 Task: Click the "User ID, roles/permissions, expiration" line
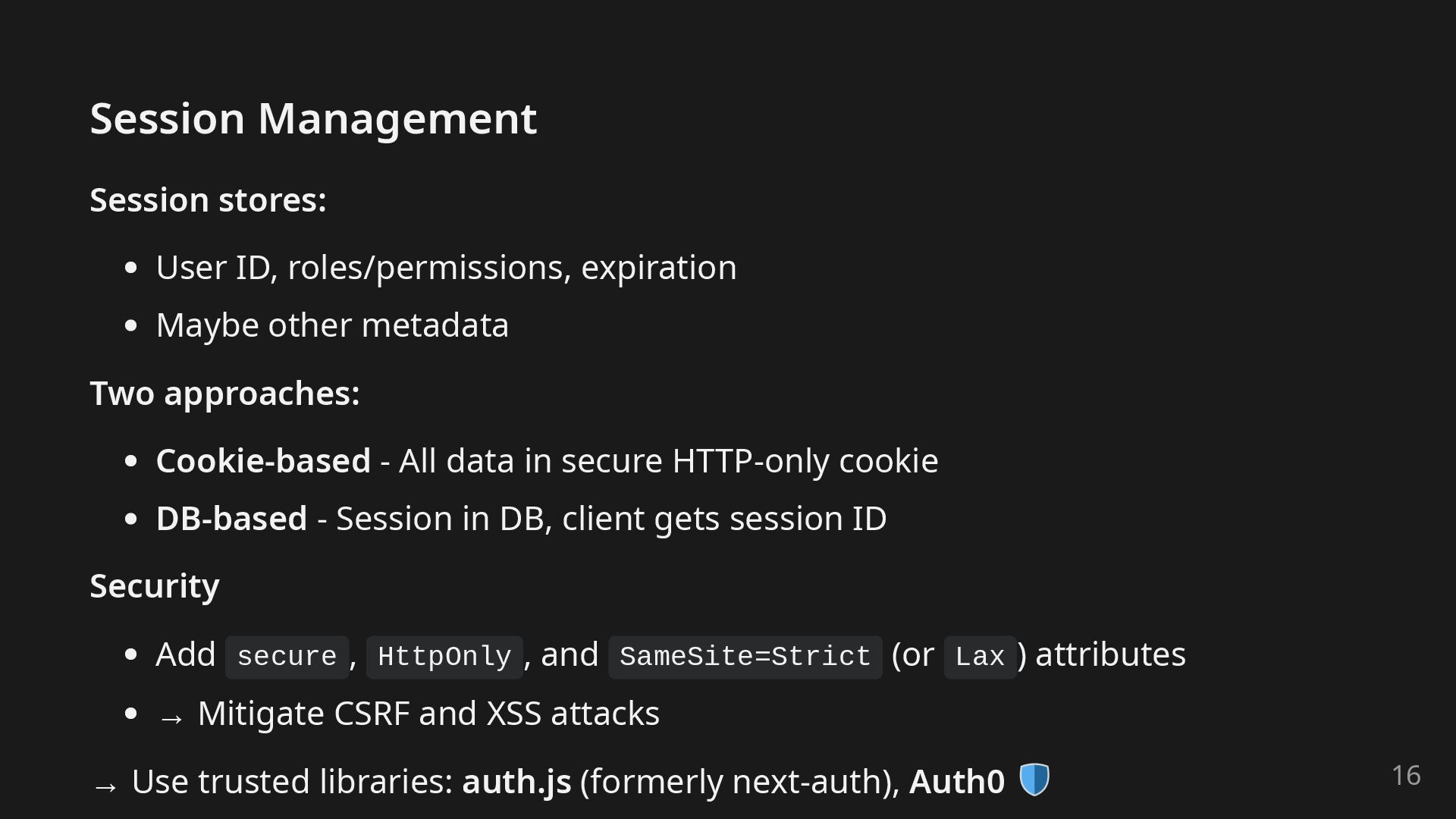(x=446, y=268)
